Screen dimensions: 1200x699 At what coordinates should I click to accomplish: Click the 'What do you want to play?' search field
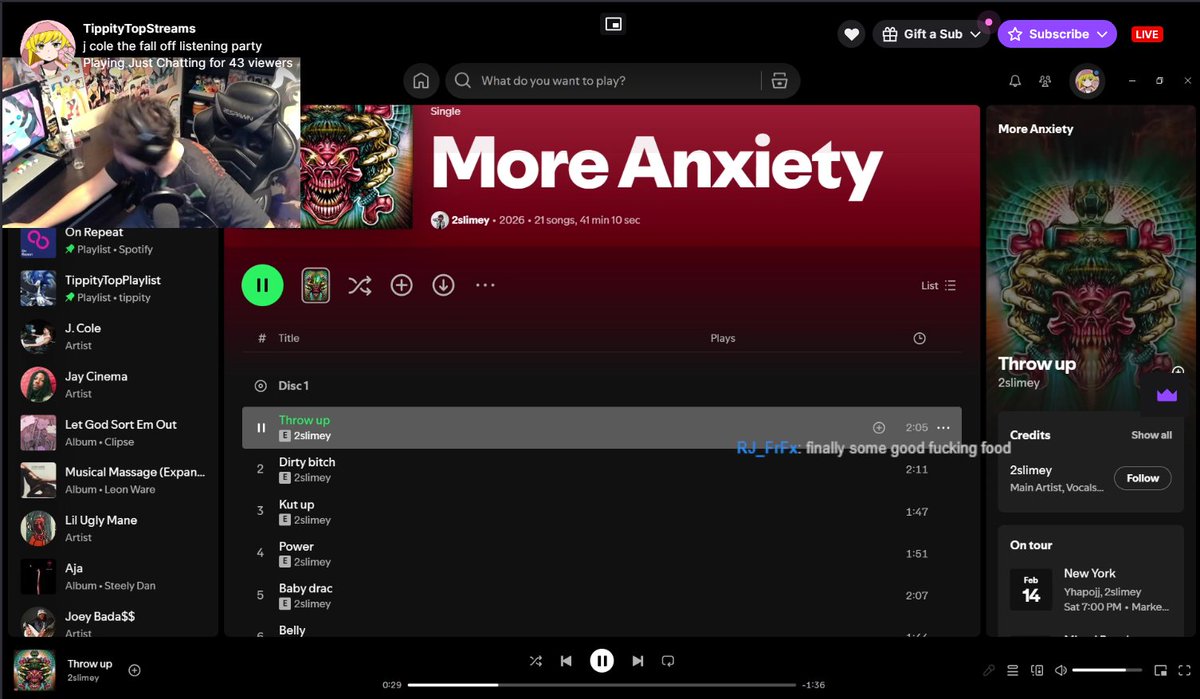click(602, 81)
